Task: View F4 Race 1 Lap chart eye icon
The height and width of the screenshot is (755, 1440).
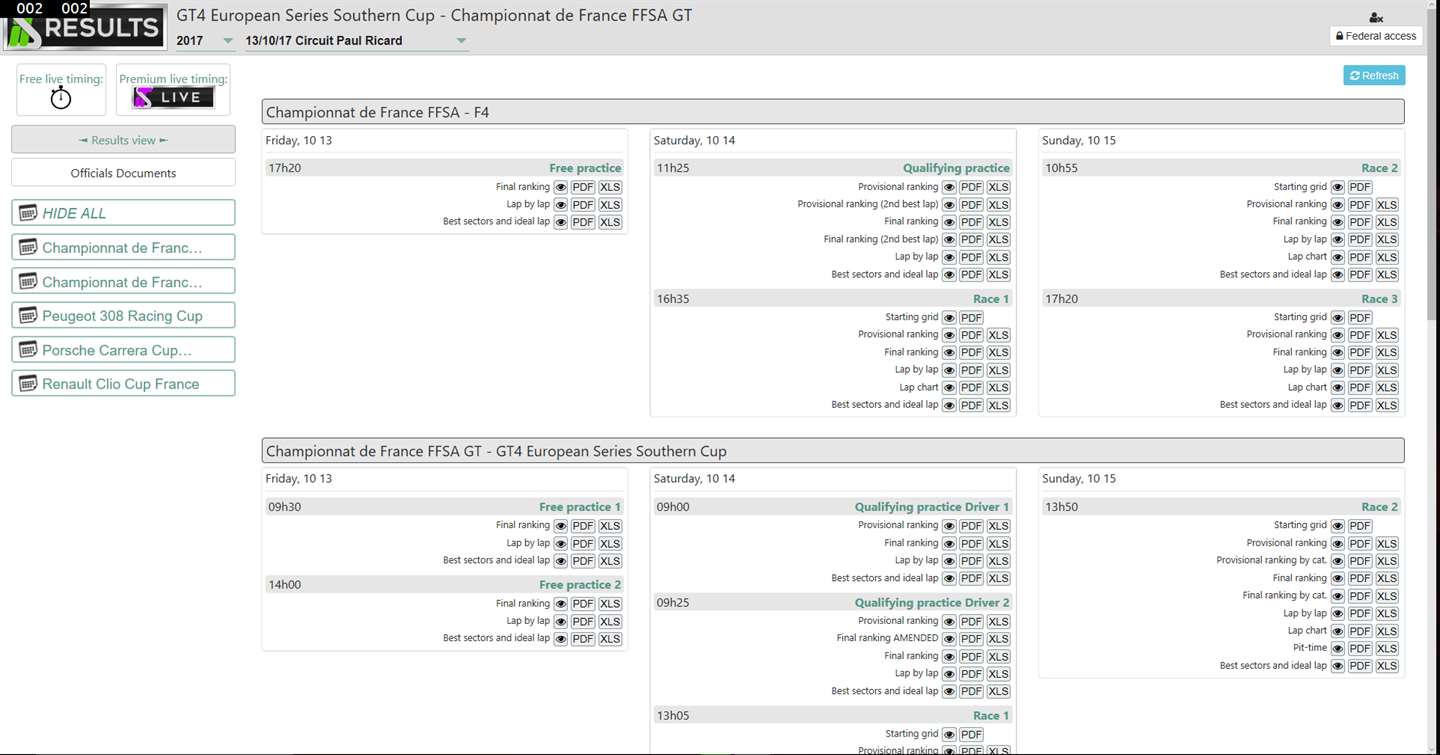Action: click(949, 388)
